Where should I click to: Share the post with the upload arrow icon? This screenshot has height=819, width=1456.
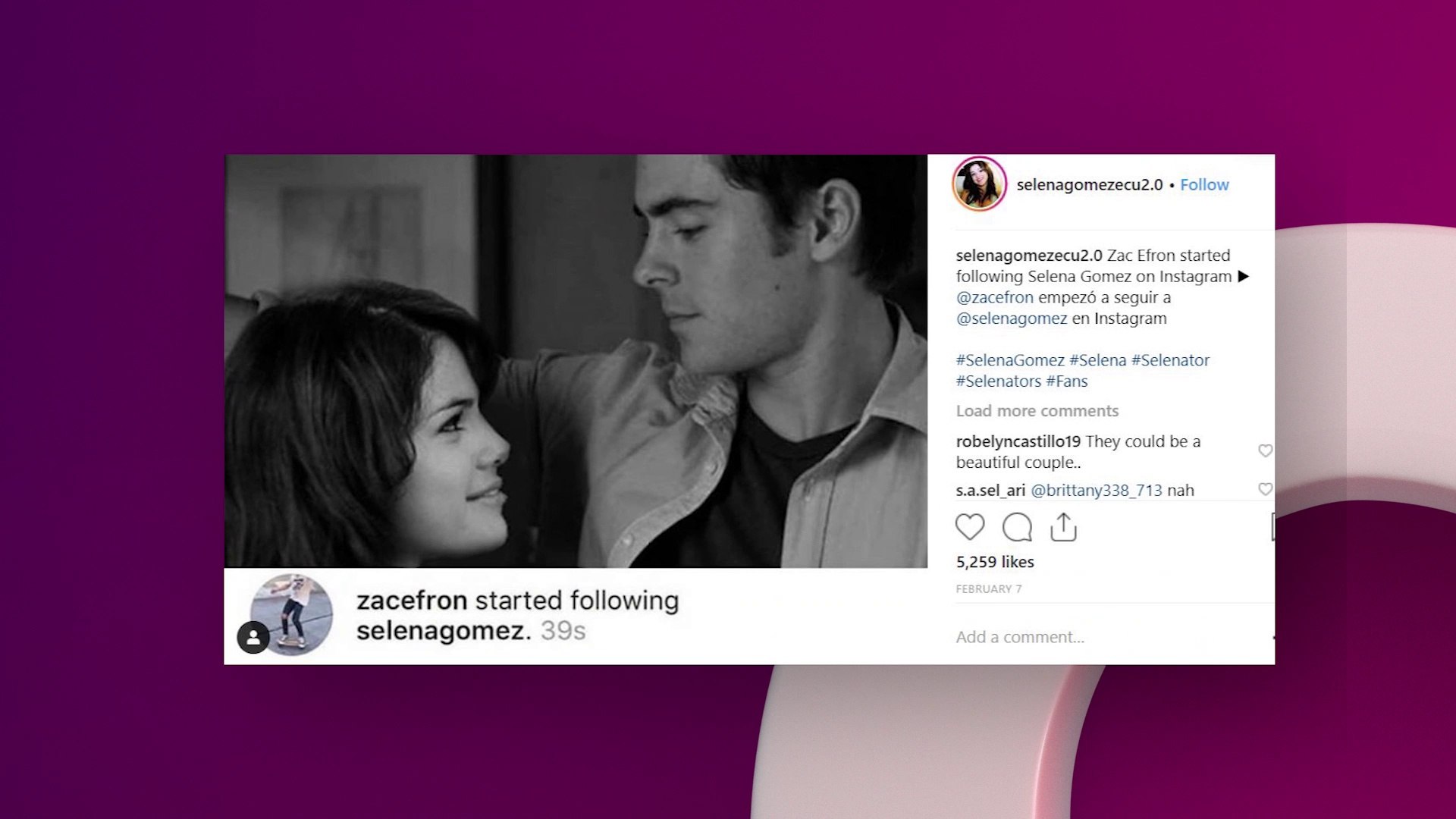(1063, 527)
